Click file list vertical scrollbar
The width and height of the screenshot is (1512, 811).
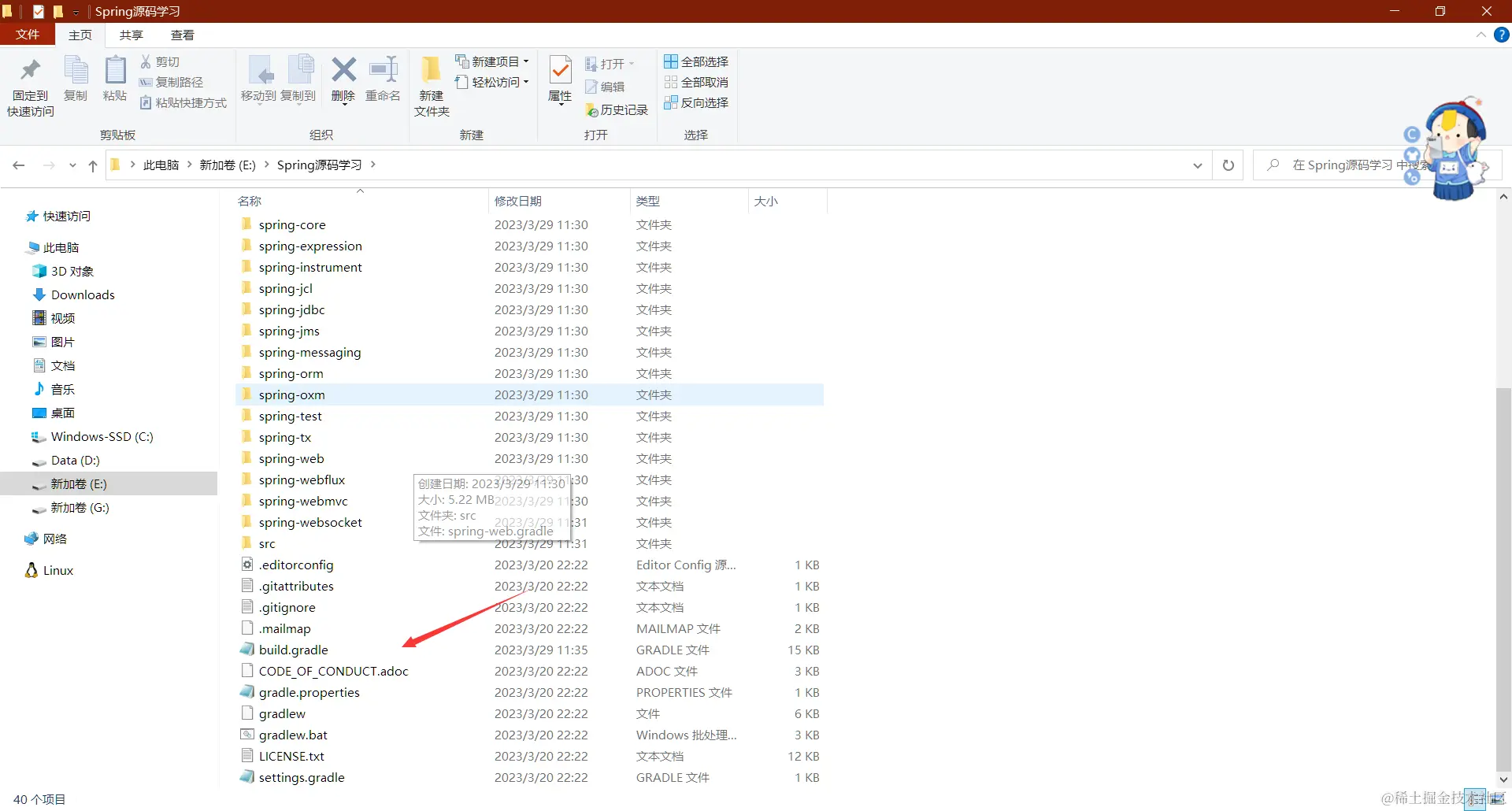[1503, 579]
